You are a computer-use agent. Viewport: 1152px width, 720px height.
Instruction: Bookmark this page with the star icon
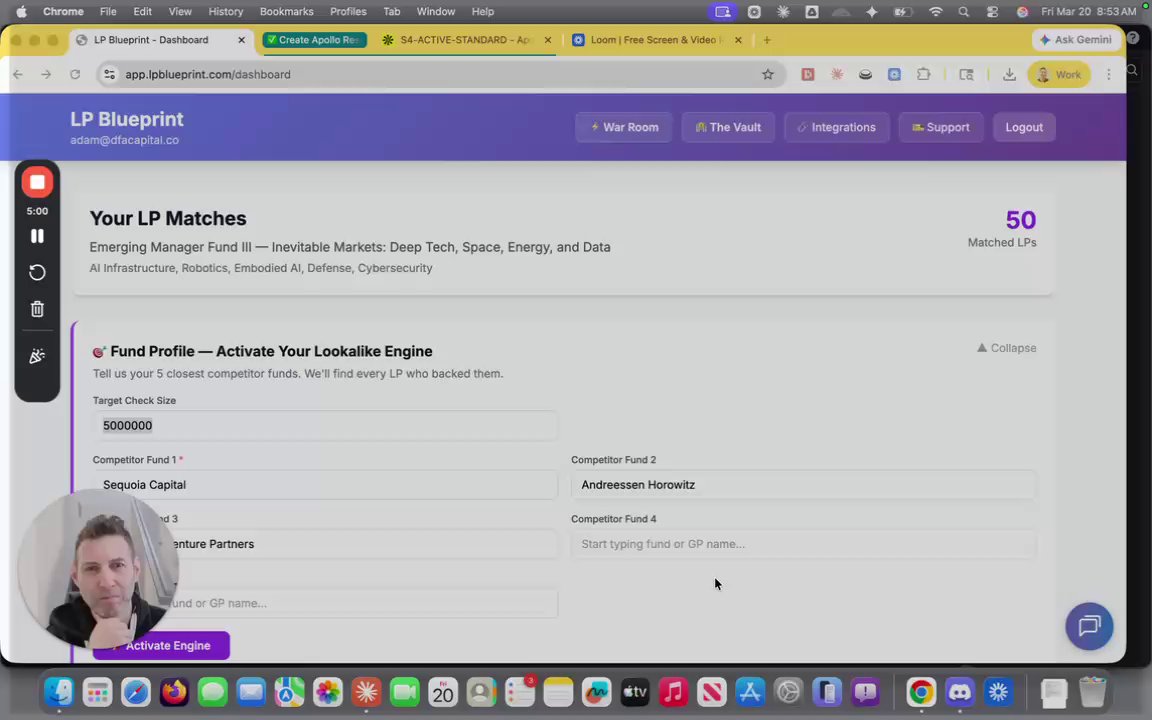(x=768, y=74)
